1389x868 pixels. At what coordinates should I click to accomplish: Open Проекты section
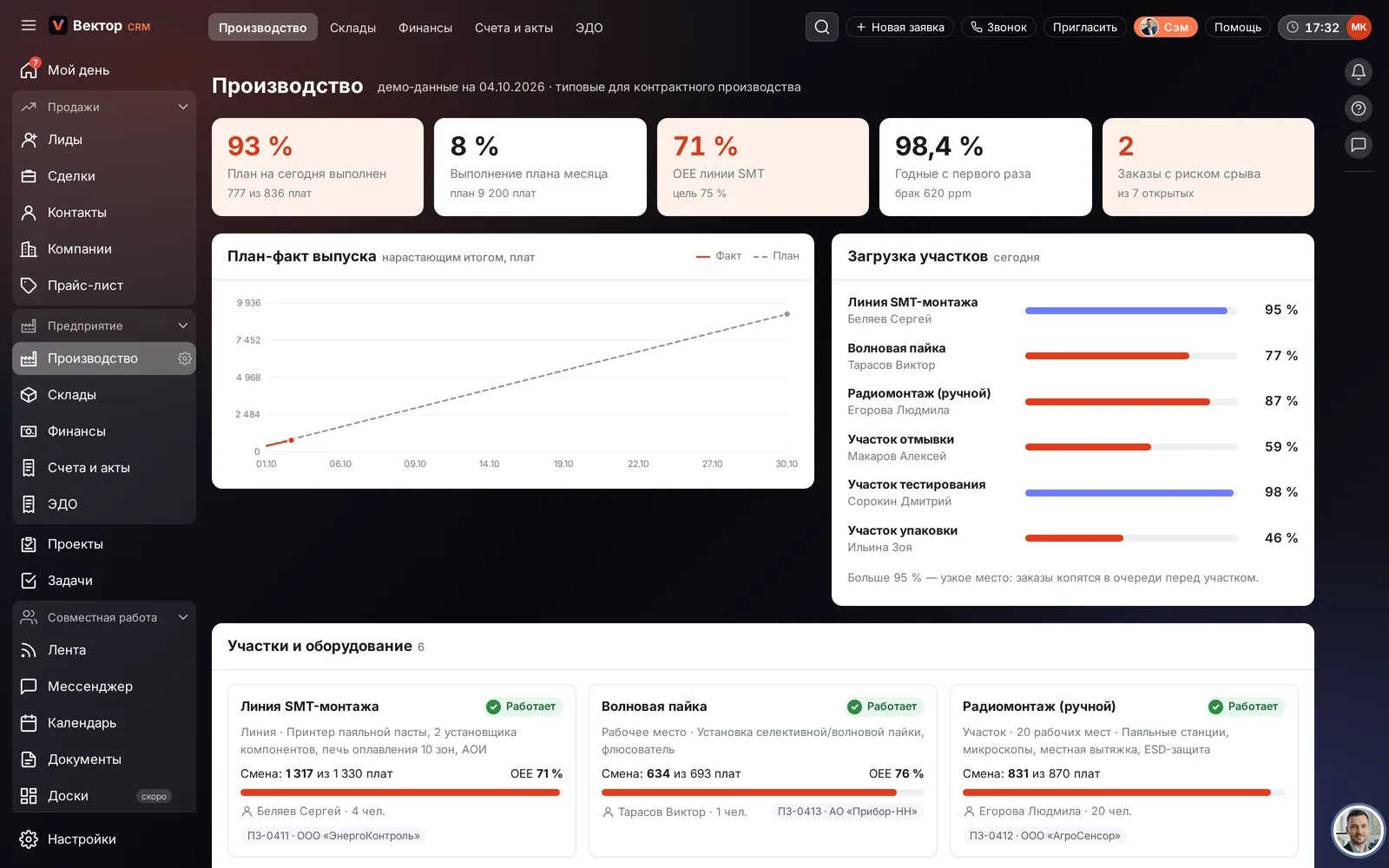(104, 544)
